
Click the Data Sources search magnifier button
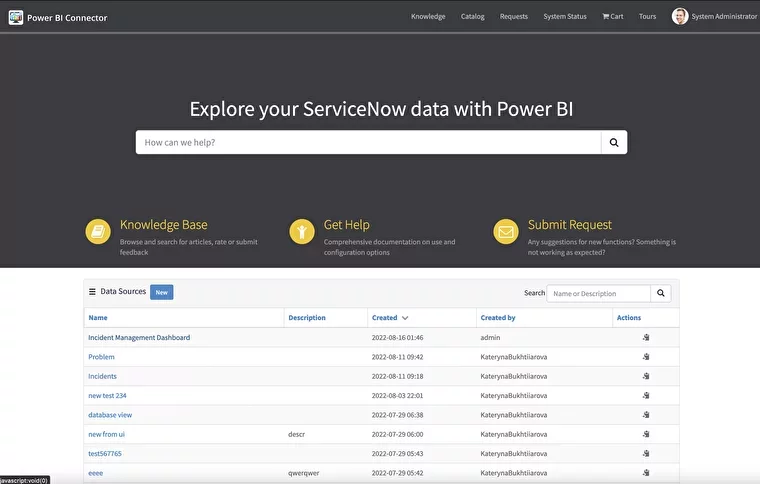pyautogui.click(x=660, y=293)
